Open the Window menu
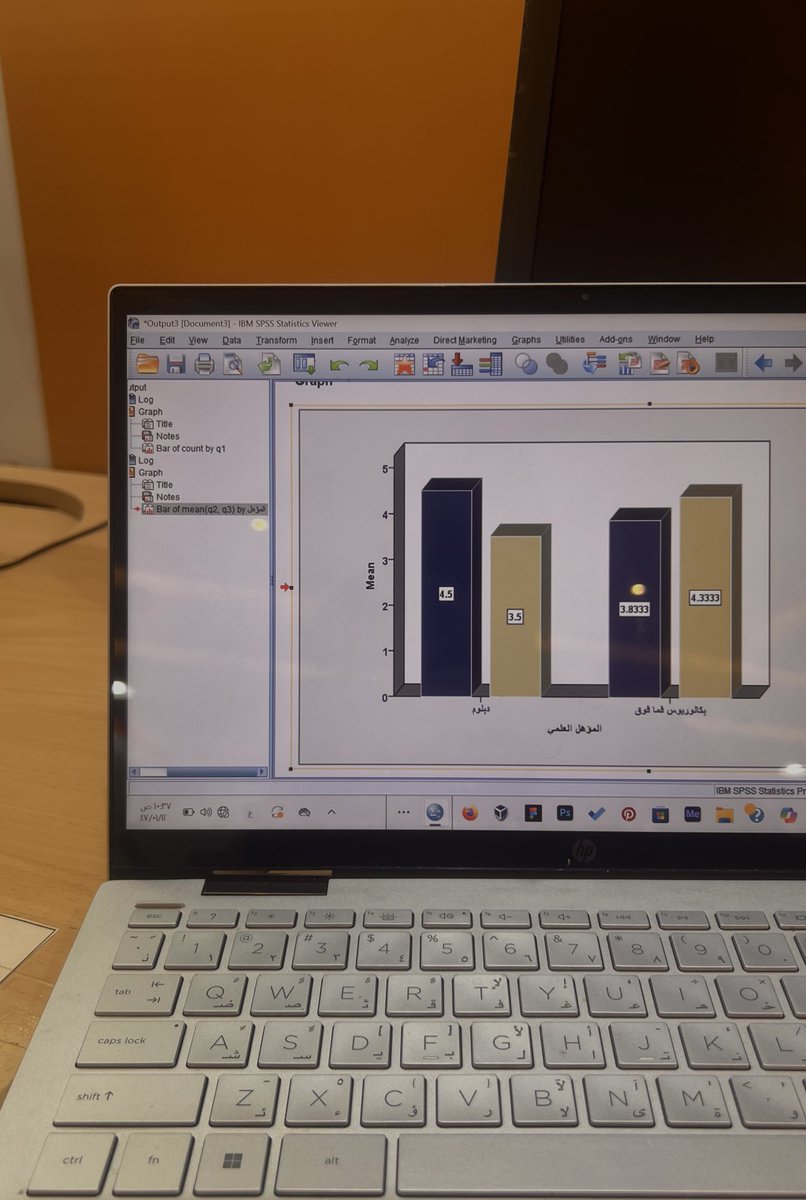The width and height of the screenshot is (806, 1200). 664,339
